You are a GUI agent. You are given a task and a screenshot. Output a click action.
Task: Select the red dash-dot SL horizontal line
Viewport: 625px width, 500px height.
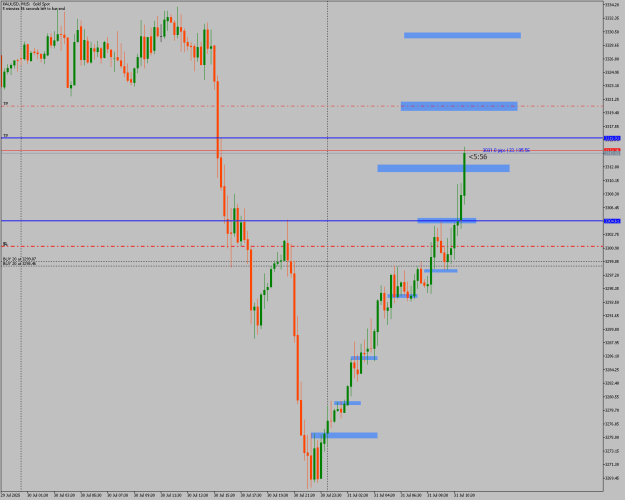(303, 246)
